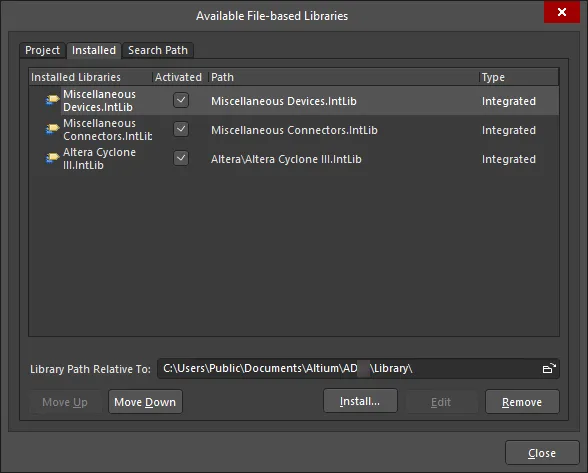The height and width of the screenshot is (473, 588).
Task: Select the Installed tab
Action: (x=94, y=50)
